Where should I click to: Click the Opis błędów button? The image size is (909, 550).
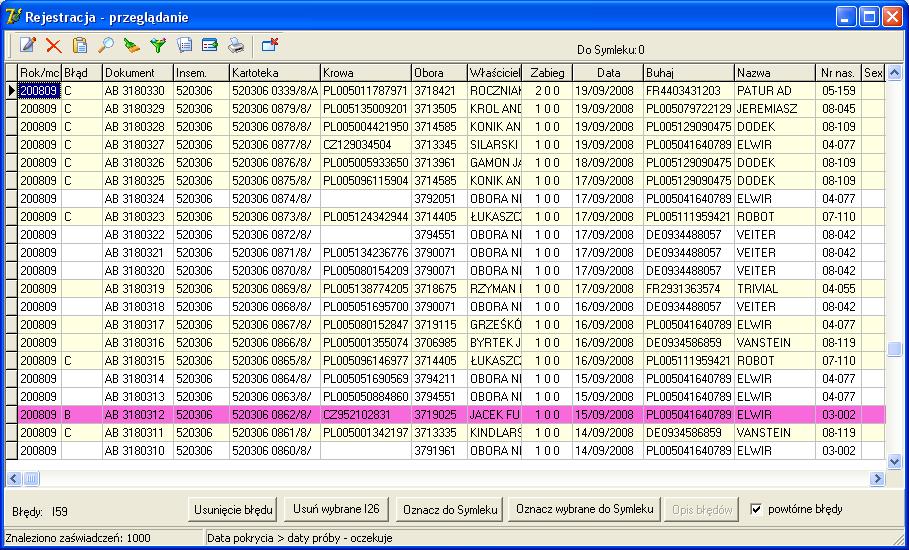pos(702,510)
